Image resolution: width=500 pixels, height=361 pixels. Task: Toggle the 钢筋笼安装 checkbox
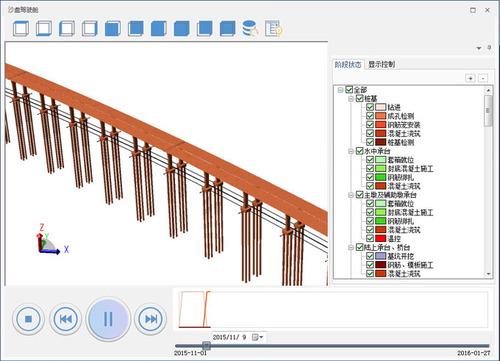(370, 125)
